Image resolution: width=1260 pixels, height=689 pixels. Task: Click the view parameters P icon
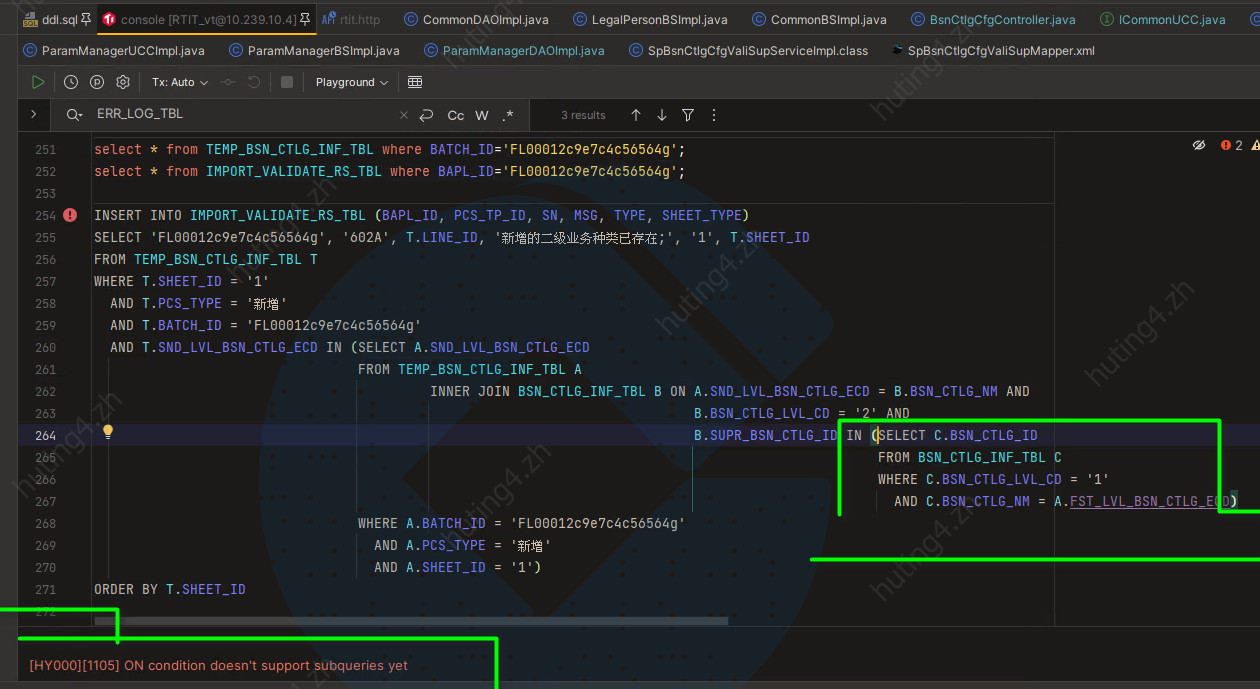tap(97, 82)
